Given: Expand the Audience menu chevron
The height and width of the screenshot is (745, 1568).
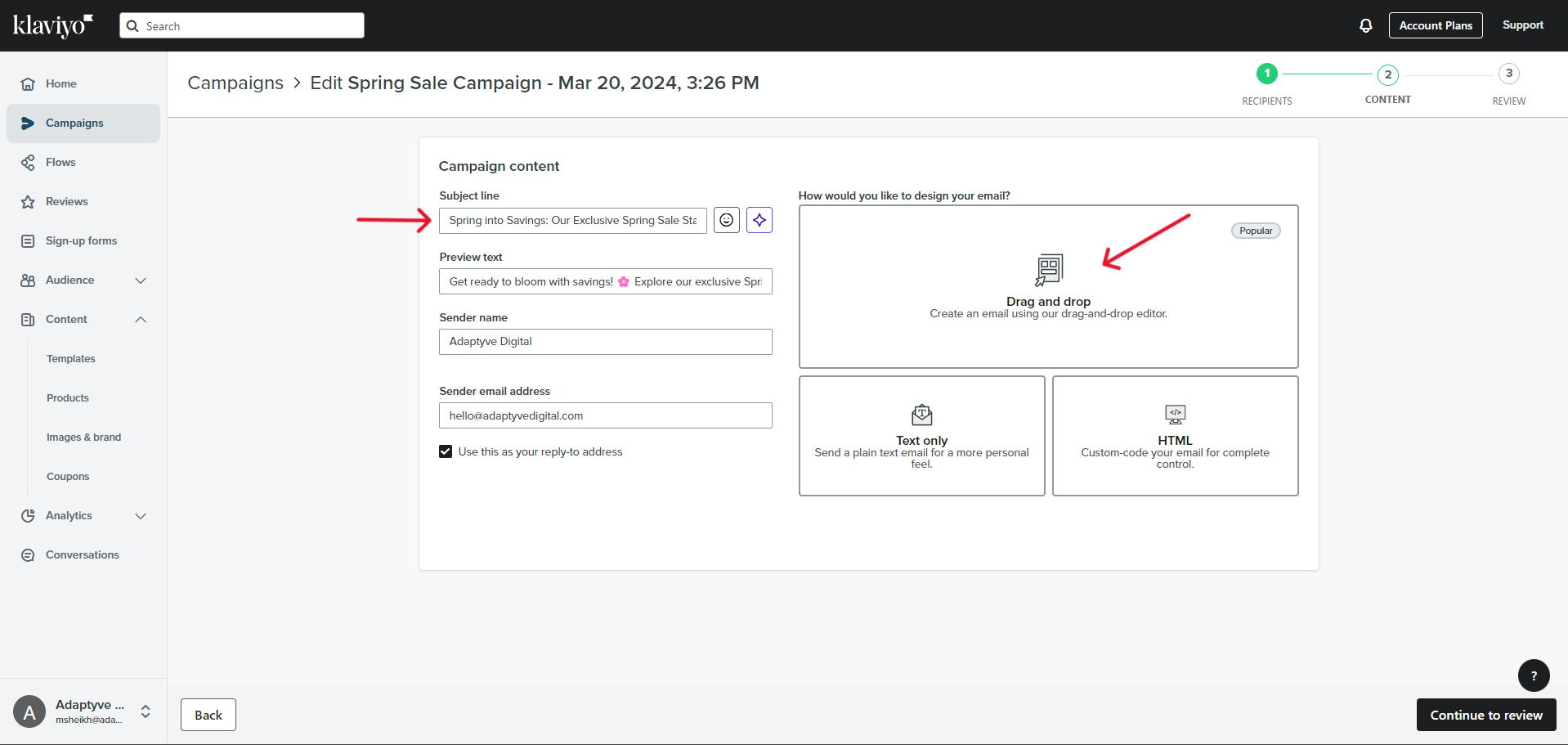Looking at the screenshot, I should [x=141, y=280].
